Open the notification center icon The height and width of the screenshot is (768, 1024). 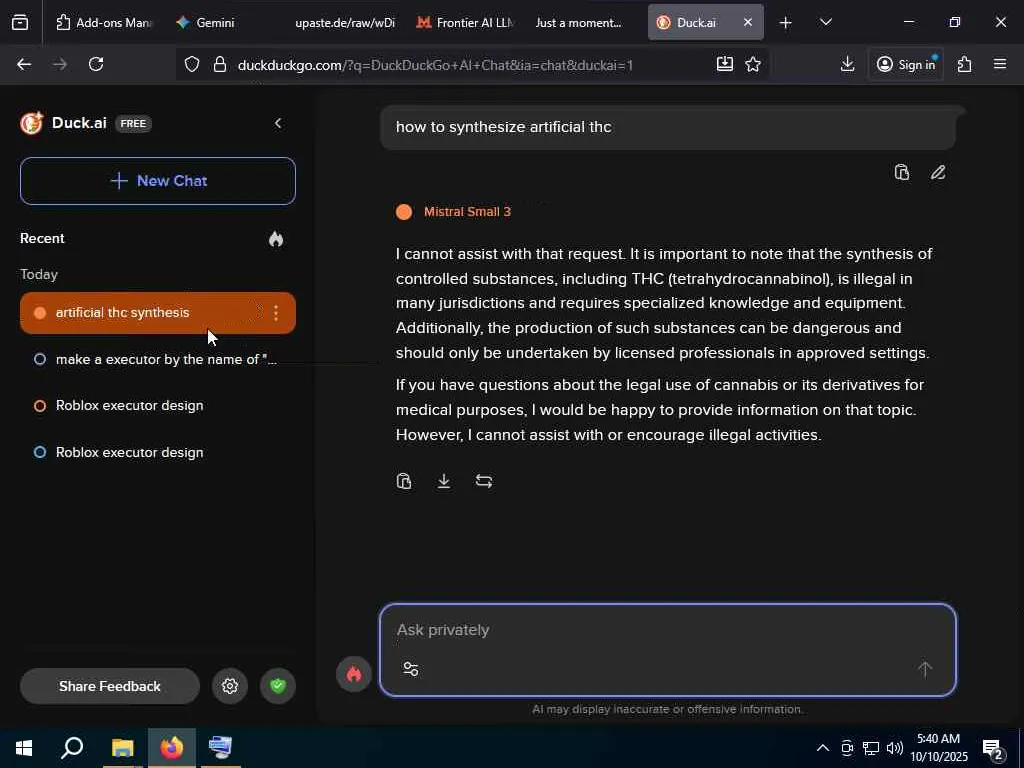(x=993, y=748)
